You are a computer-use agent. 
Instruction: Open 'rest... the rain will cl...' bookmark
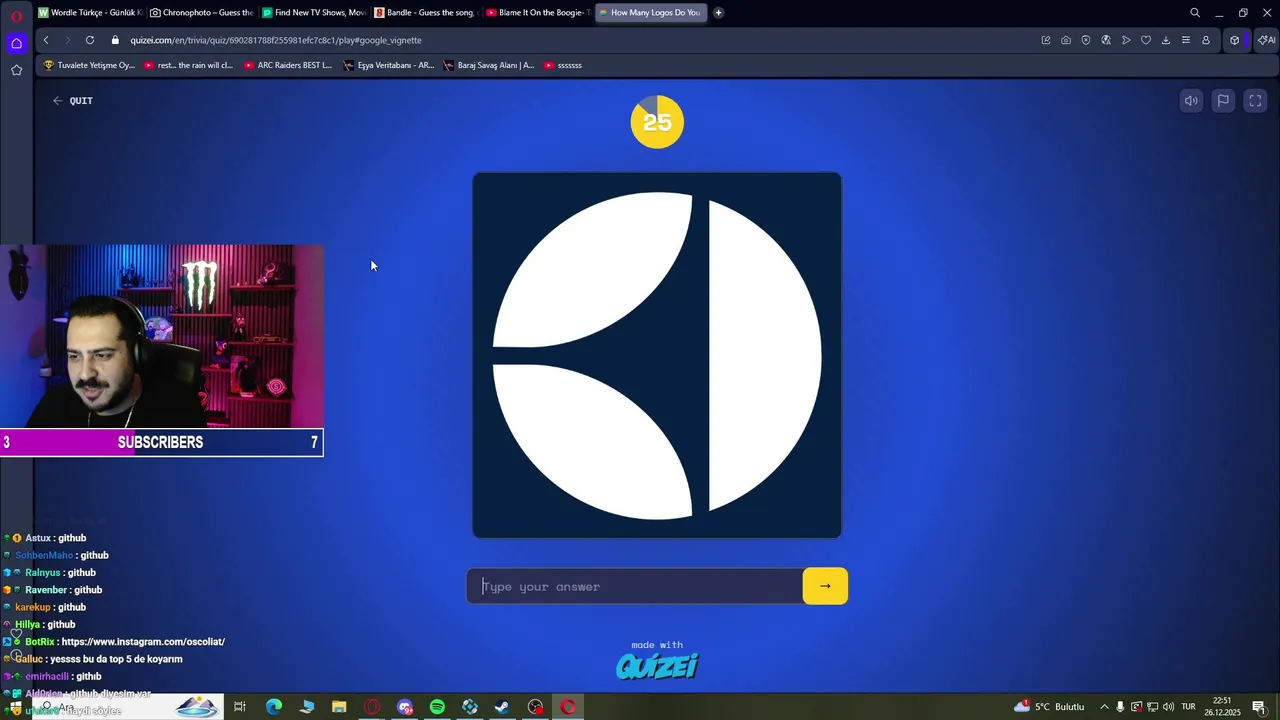[x=188, y=65]
